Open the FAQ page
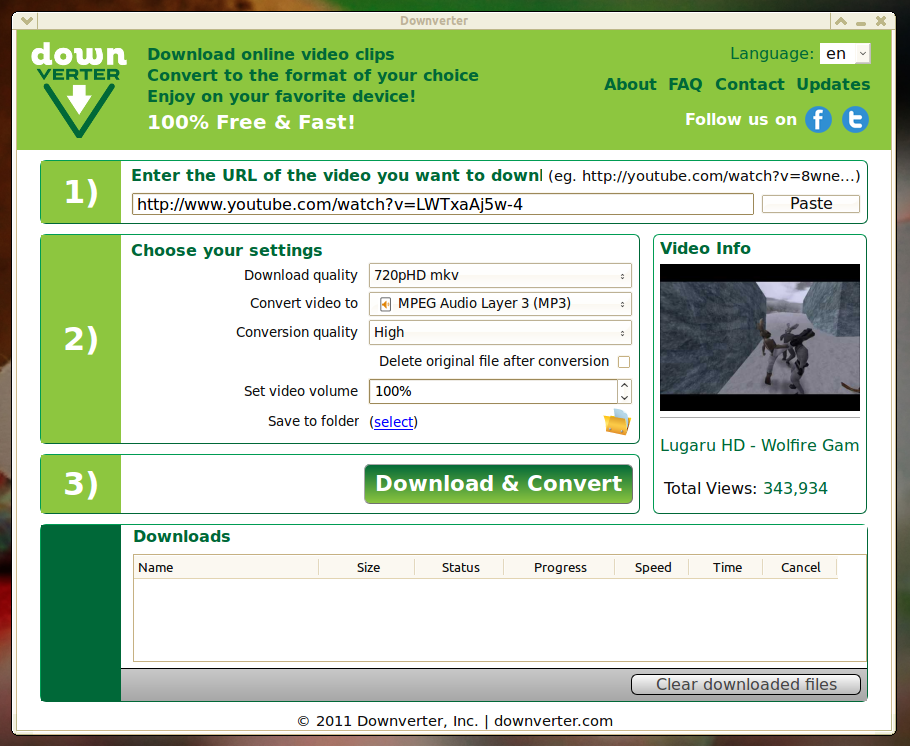 (x=685, y=84)
